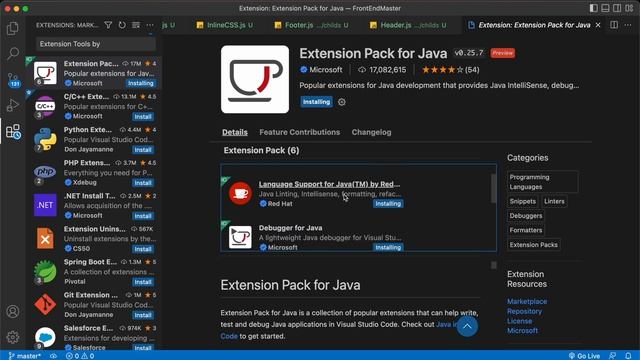The image size is (640, 360).
Task: Open Extensions views and more actions menu
Action: tap(150, 25)
